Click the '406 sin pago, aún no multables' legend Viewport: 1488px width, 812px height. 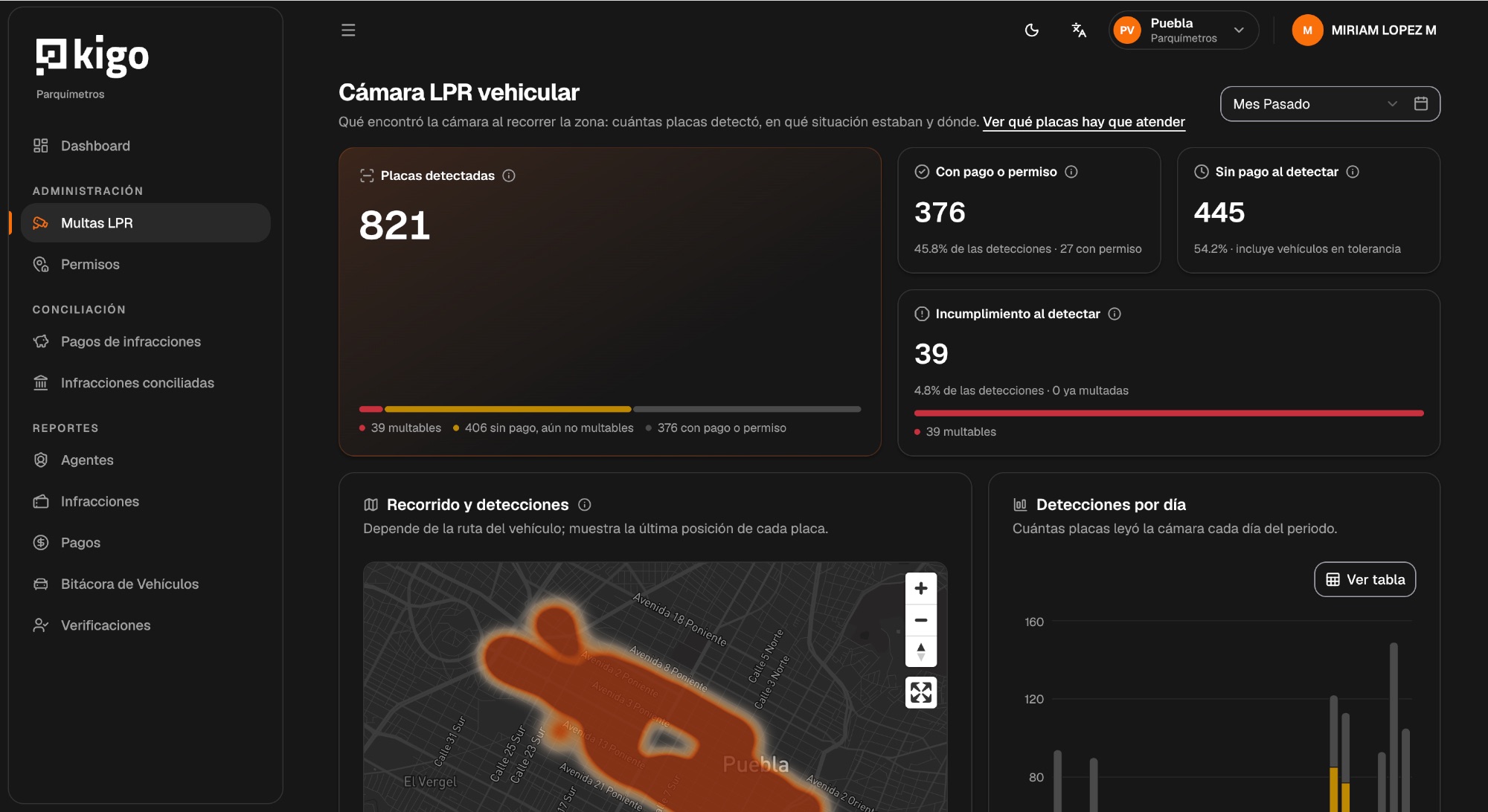[543, 428]
